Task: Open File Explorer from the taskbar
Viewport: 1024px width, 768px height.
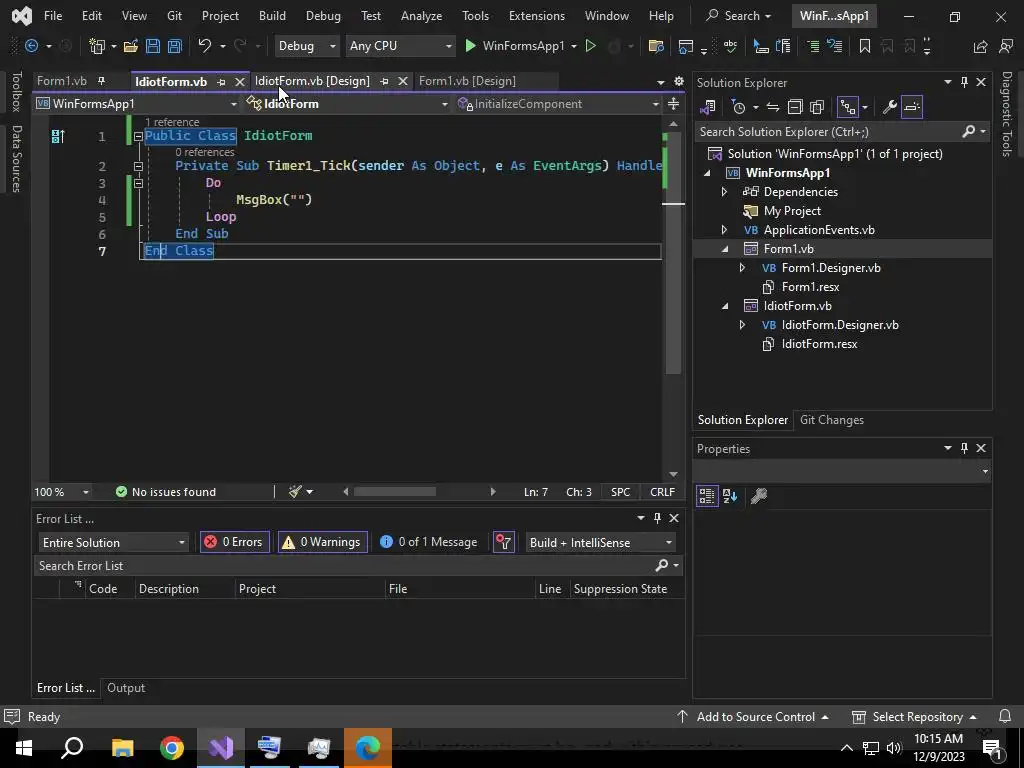Action: pyautogui.click(x=123, y=748)
